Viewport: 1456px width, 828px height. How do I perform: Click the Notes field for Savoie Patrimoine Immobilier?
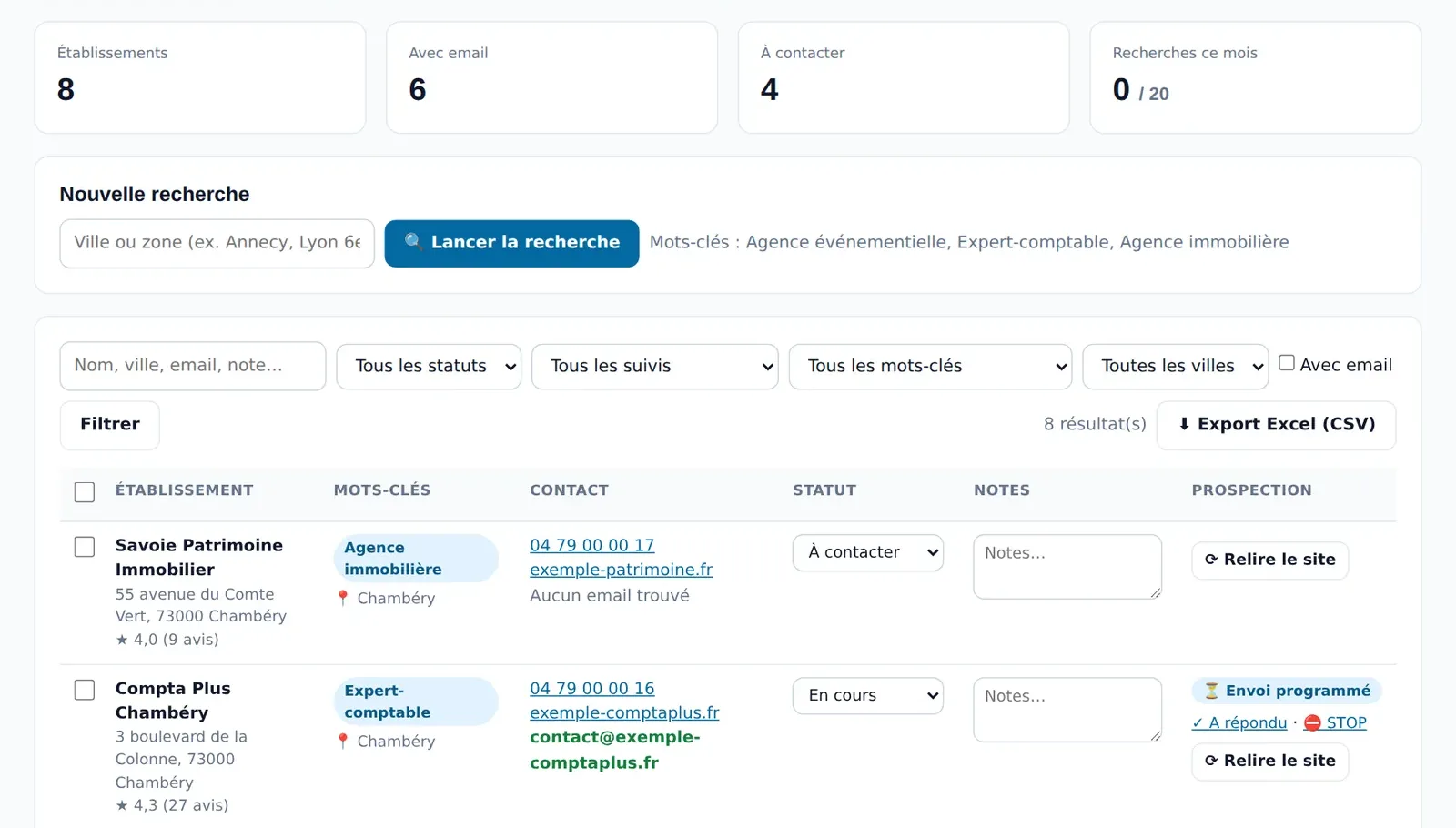(x=1067, y=567)
